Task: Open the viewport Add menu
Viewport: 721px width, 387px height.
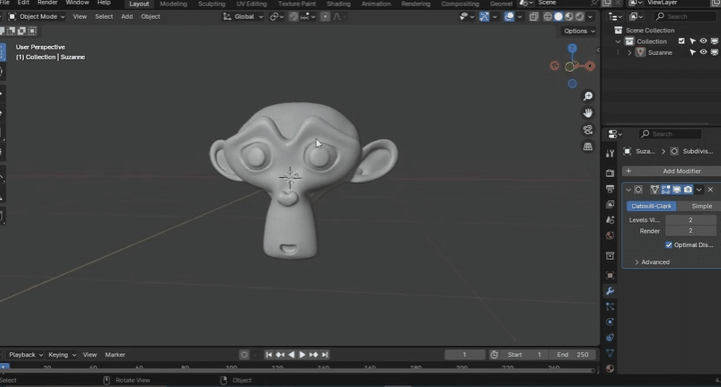Action: pos(127,17)
